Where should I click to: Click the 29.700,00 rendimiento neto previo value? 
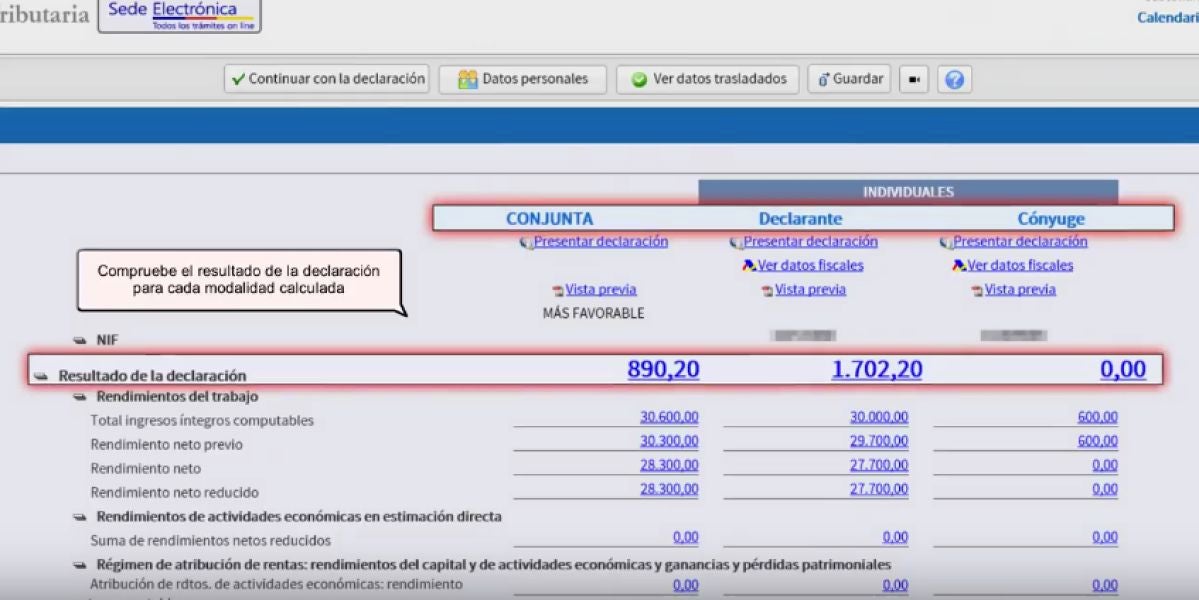pyautogui.click(x=879, y=441)
